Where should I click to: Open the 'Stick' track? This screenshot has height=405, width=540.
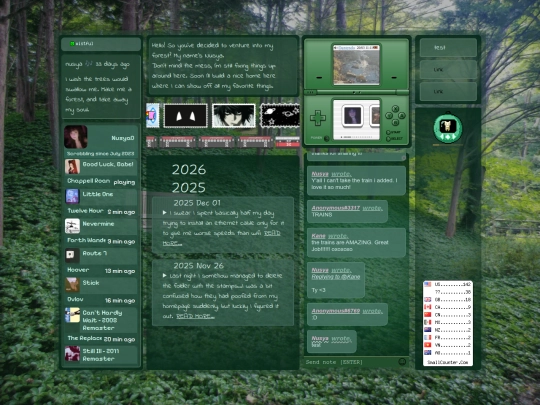(91, 283)
